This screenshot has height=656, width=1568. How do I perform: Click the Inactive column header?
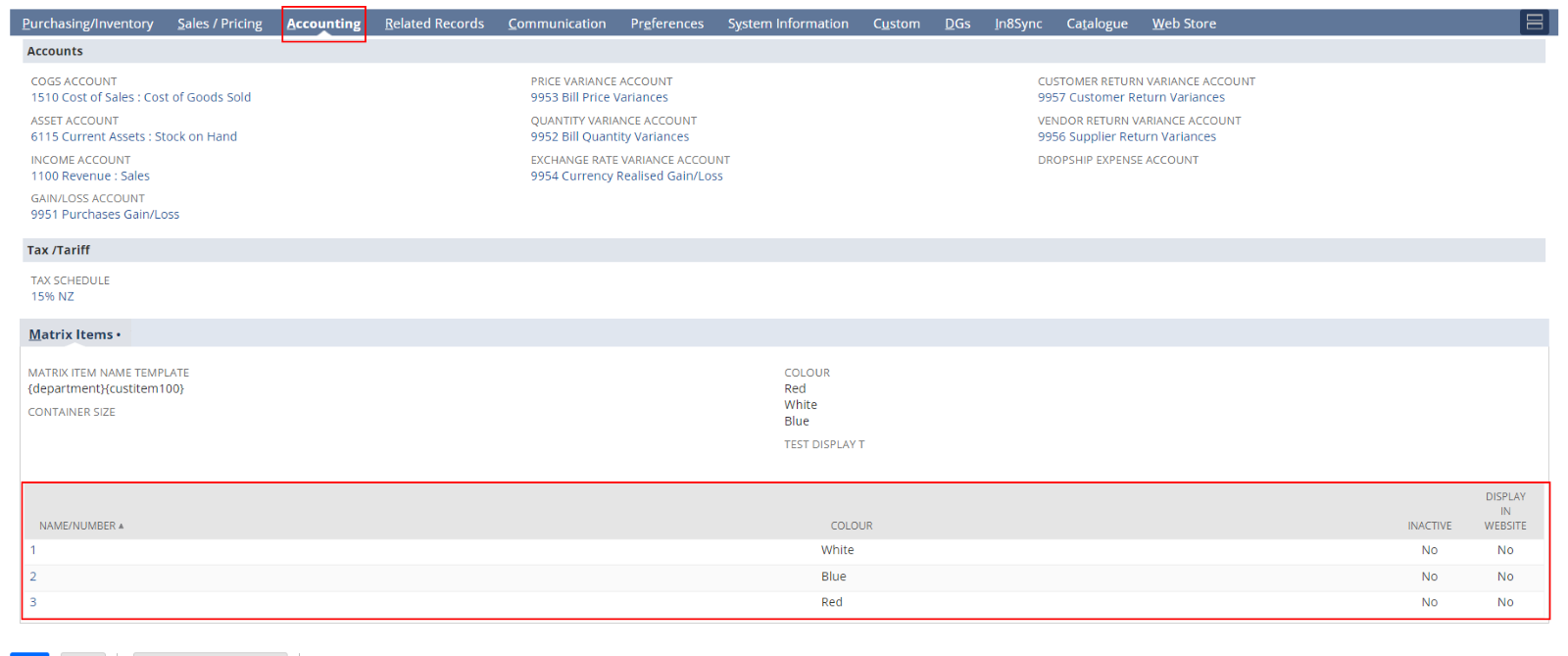(1429, 526)
